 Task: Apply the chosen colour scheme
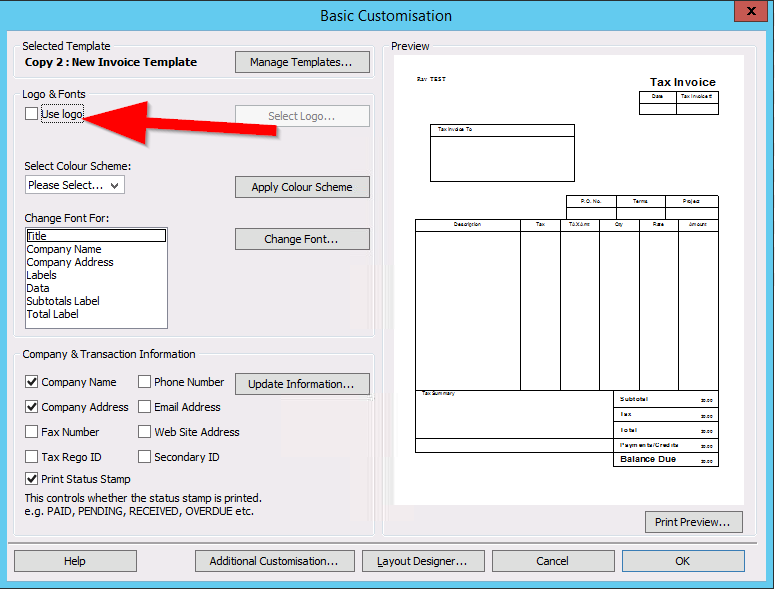(302, 187)
